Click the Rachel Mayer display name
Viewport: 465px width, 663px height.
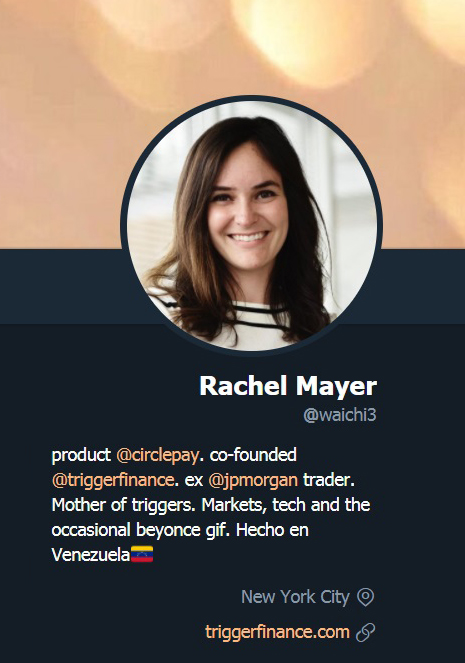[x=288, y=386]
